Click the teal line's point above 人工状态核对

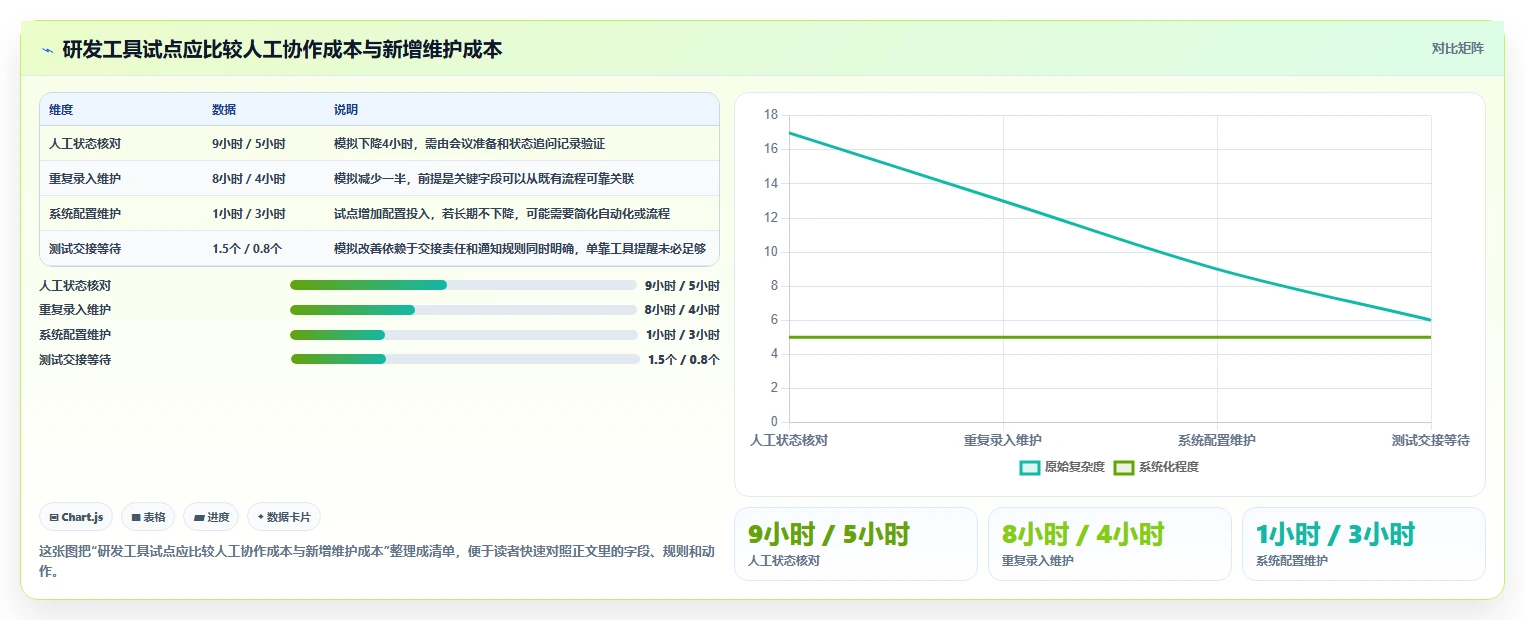pyautogui.click(x=789, y=132)
